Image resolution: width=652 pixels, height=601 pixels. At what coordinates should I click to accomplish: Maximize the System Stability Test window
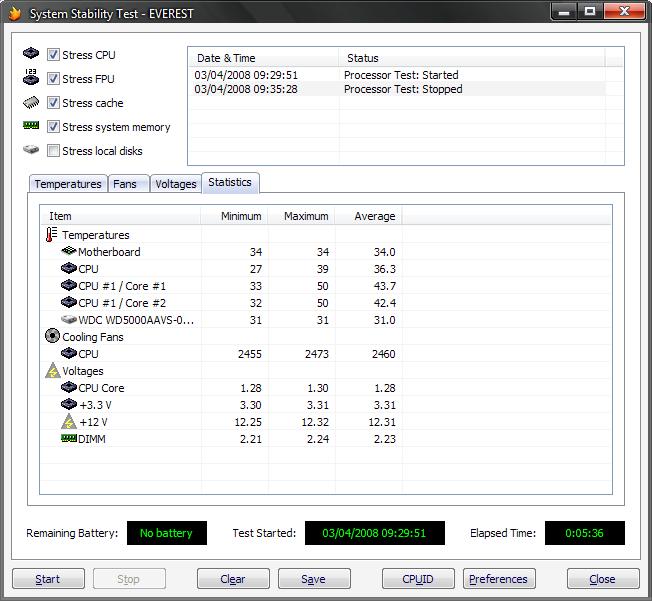point(590,11)
